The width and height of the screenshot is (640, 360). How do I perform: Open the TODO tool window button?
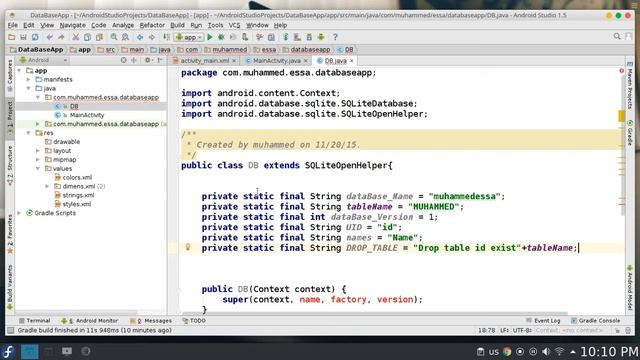(x=194, y=321)
